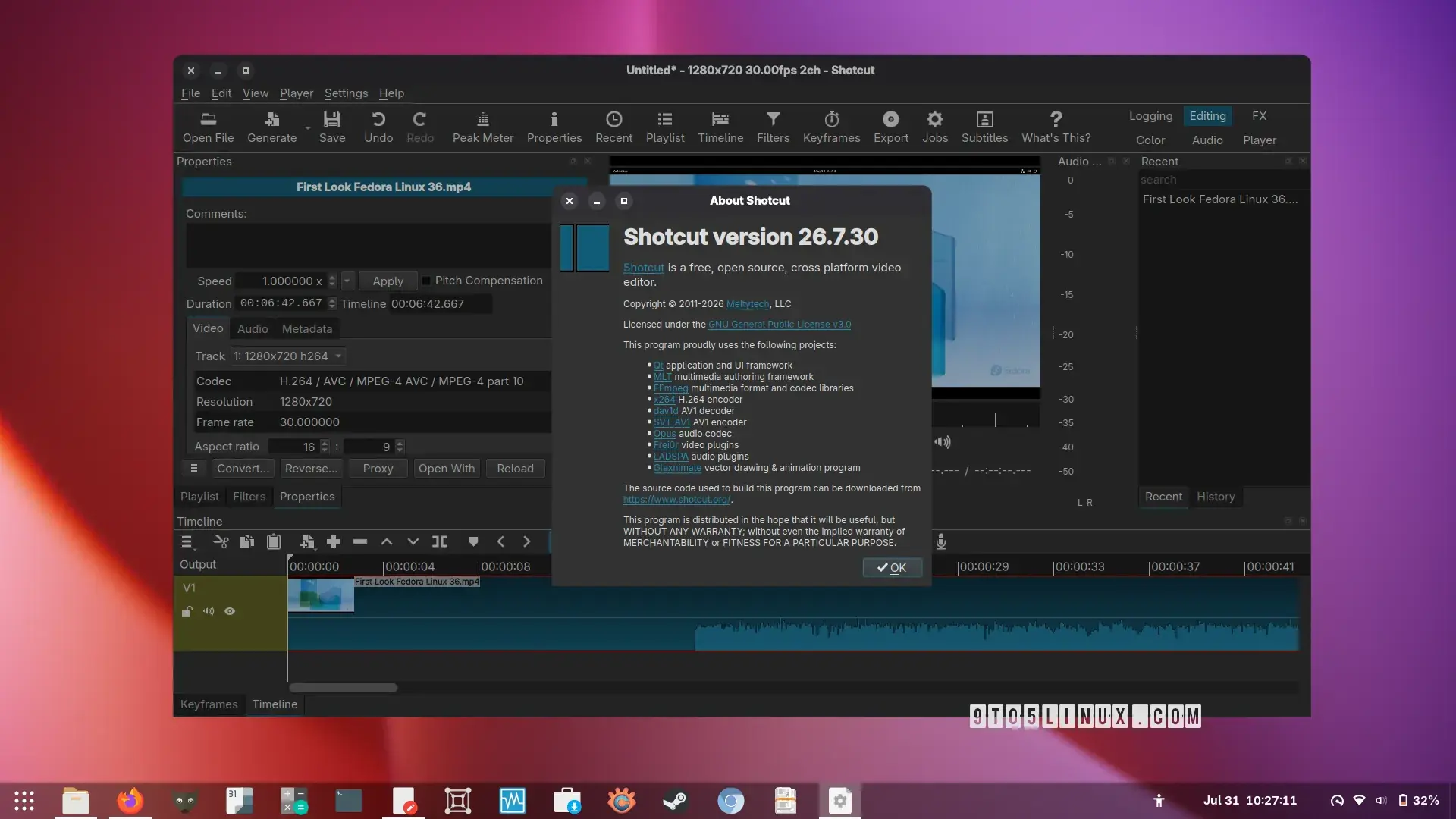Click OK in About Shotcut dialog
The height and width of the screenshot is (819, 1456).
(x=893, y=568)
